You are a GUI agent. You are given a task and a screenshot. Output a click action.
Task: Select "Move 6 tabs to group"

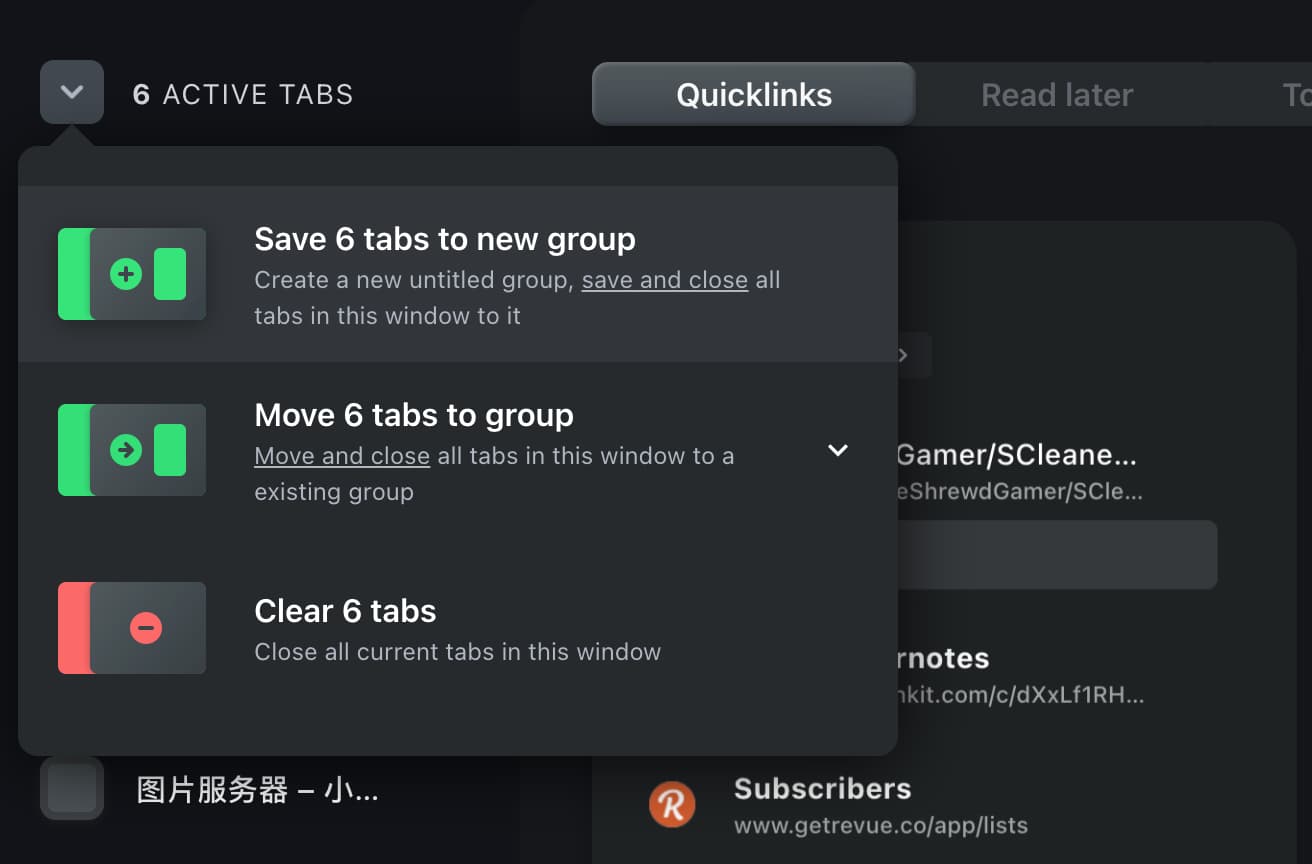413,415
